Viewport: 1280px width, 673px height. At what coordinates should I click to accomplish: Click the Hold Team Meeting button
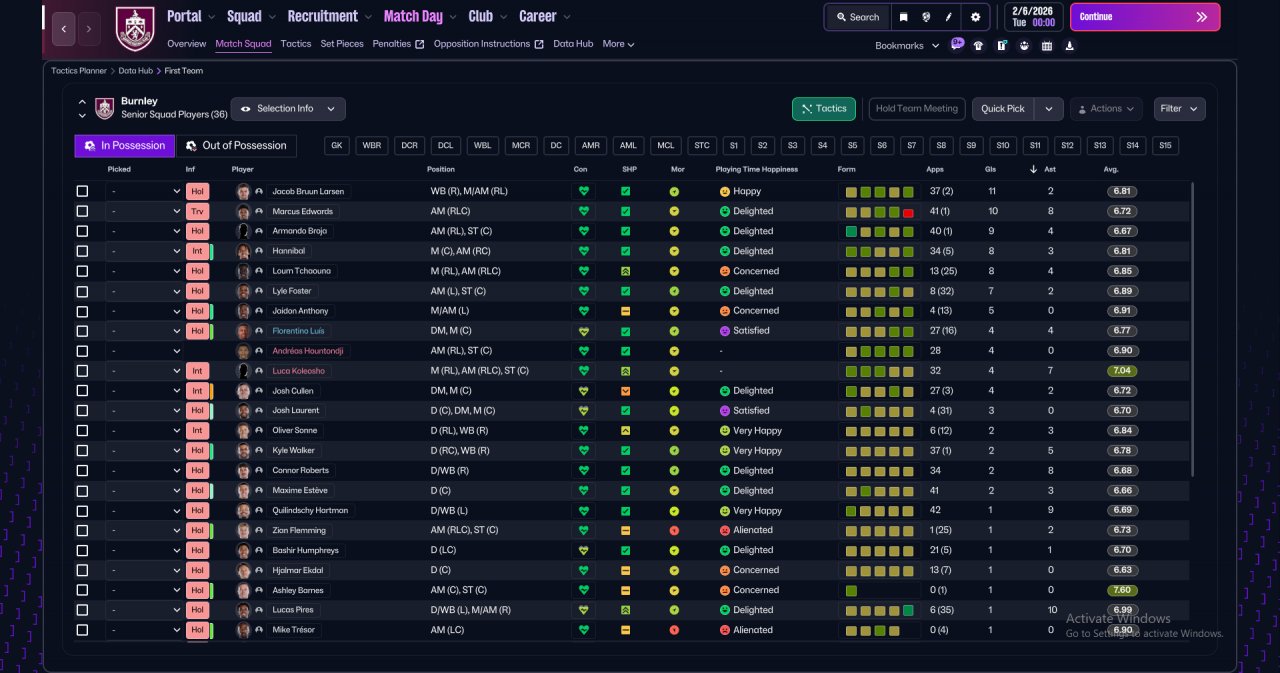point(917,108)
